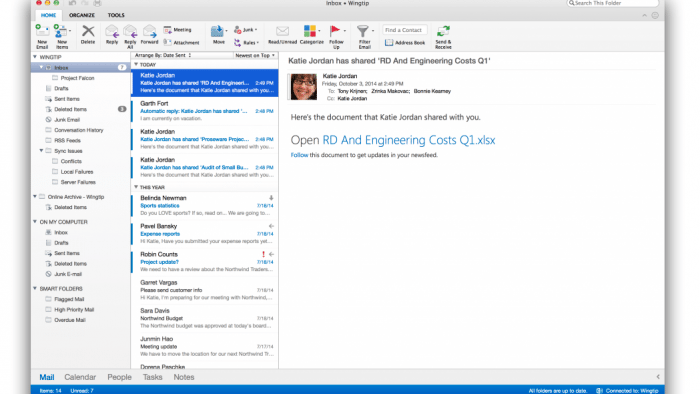Collapse the Inbox folder tree

(x=41, y=67)
